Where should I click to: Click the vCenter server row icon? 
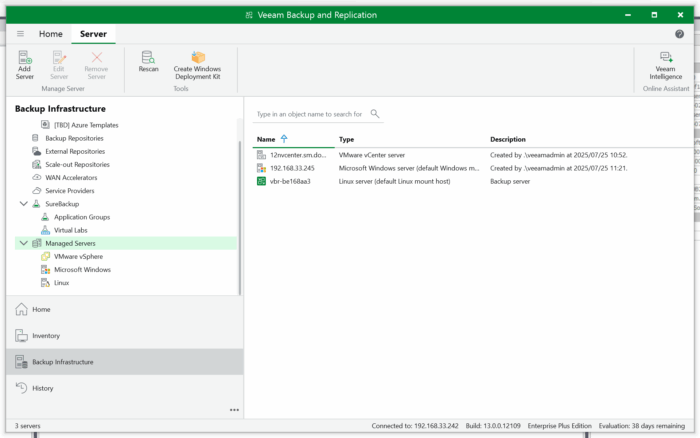[261, 155]
